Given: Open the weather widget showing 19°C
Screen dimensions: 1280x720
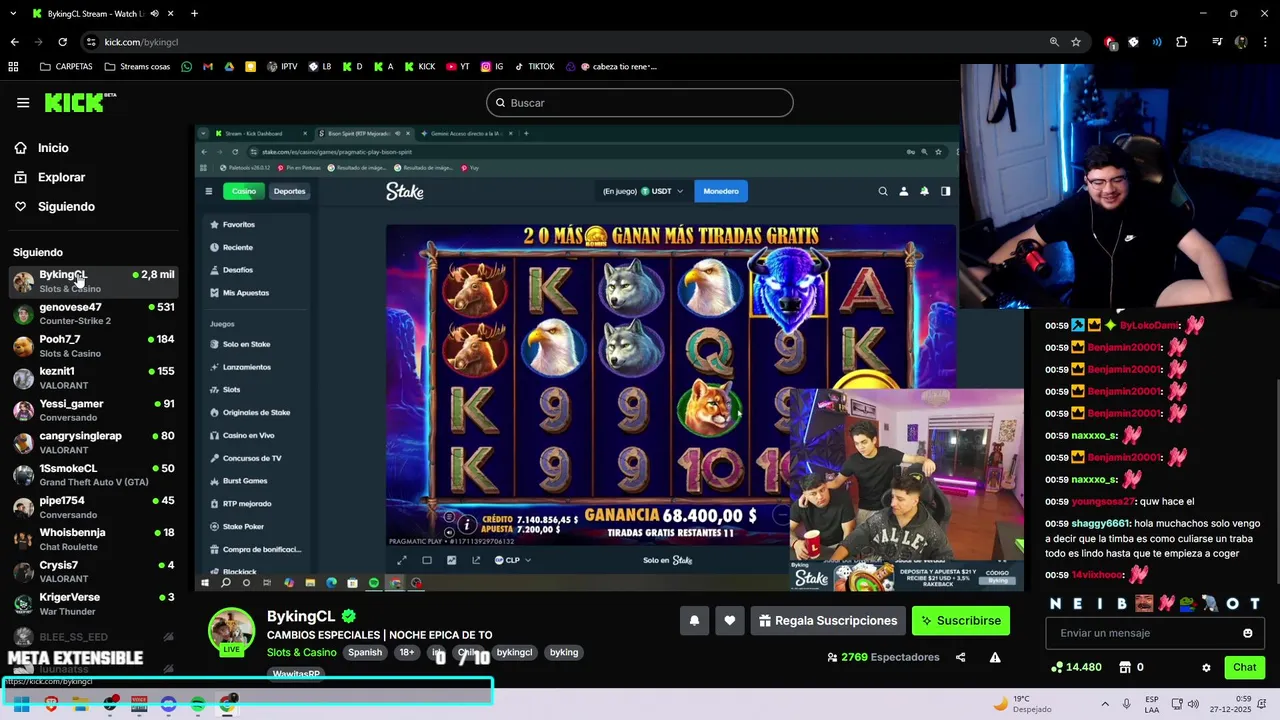Looking at the screenshot, I should [x=1022, y=703].
